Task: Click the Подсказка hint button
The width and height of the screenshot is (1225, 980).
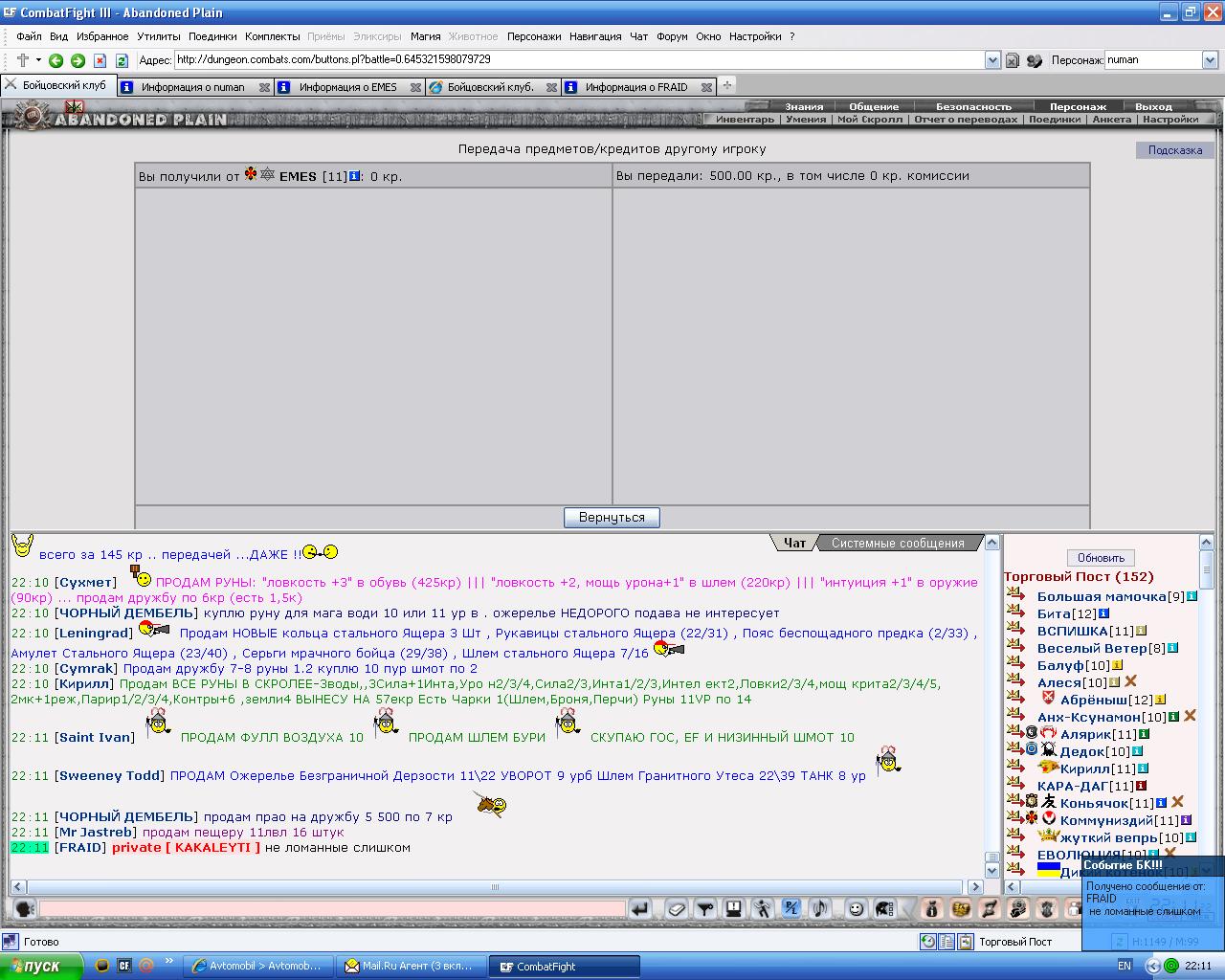Action: [1174, 150]
